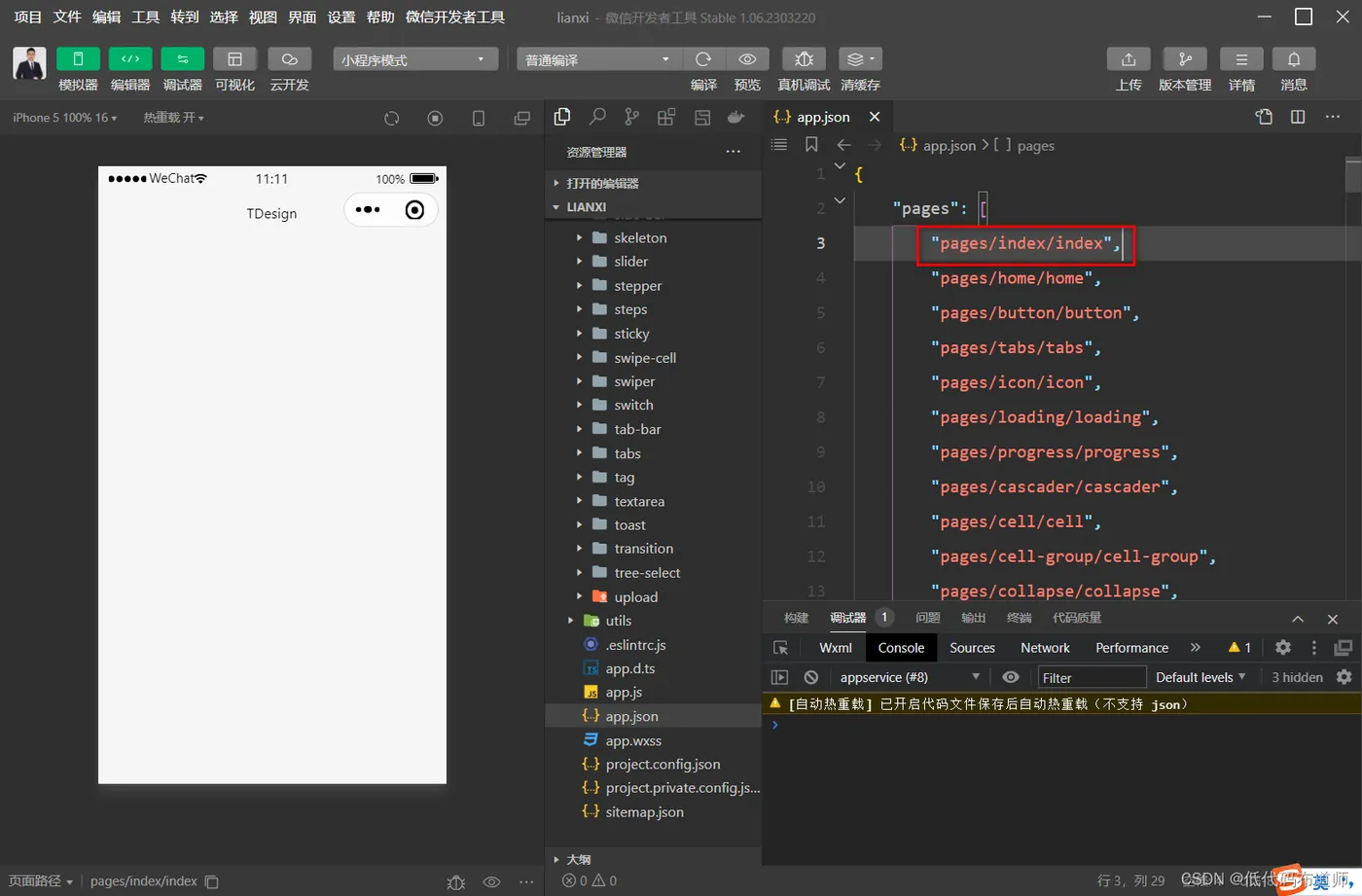Viewport: 1362px width, 896px height.
Task: Click the source control branch icon in sidebar
Action: (632, 117)
